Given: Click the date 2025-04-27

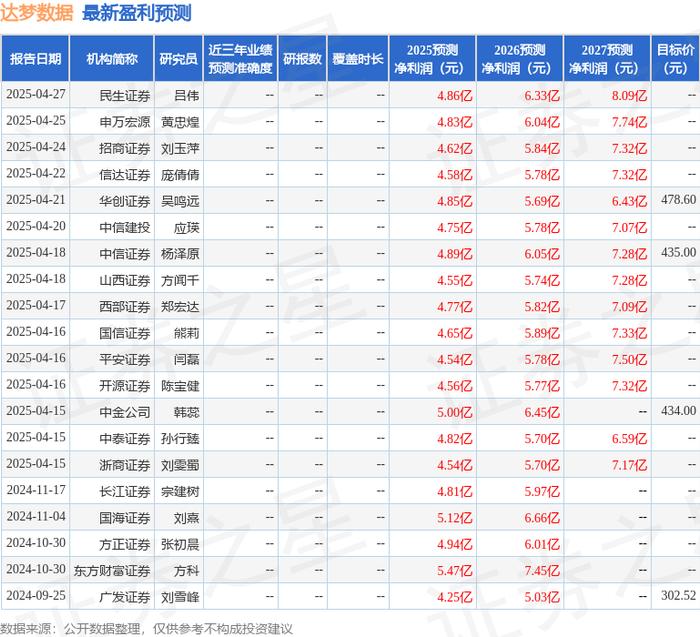Looking at the screenshot, I should [36, 94].
